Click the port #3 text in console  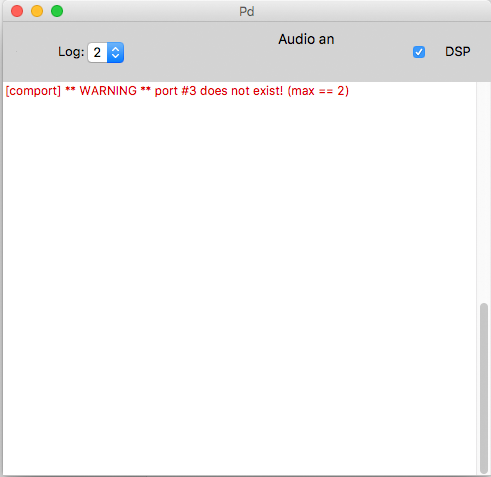pyautogui.click(x=175, y=91)
